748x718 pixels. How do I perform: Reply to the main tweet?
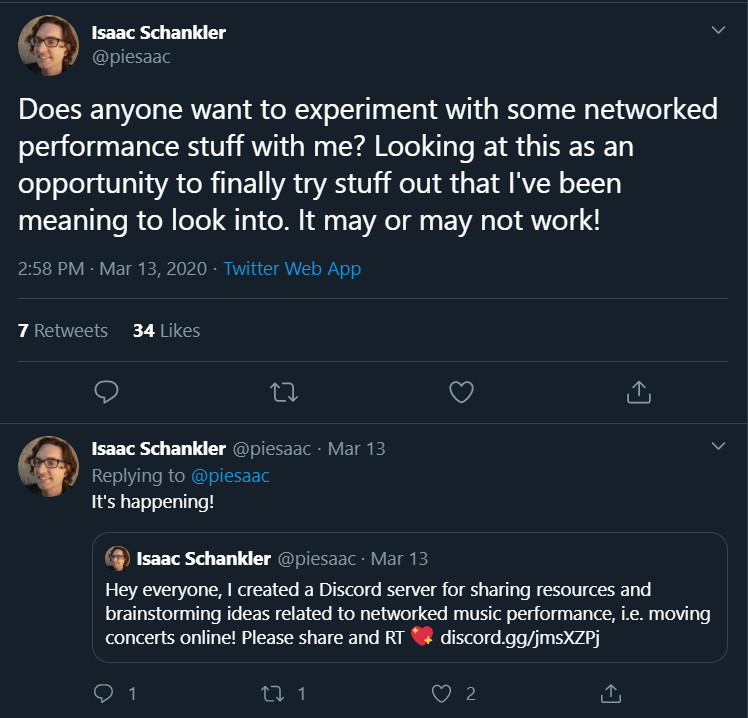tap(106, 392)
